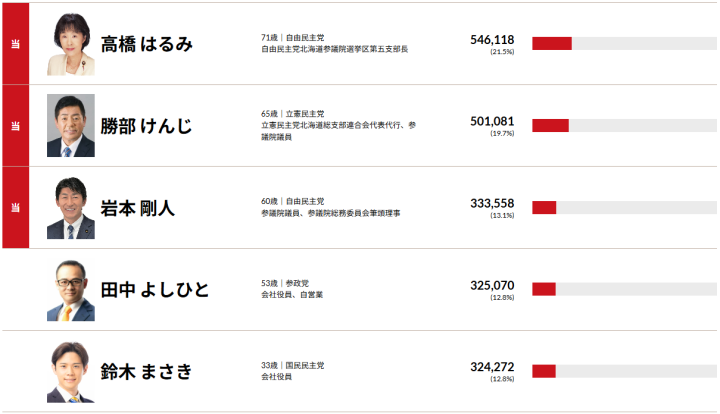This screenshot has width=720, height=414.
Task: Open 鈴木 まさき candidate photo
Action: click(71, 372)
